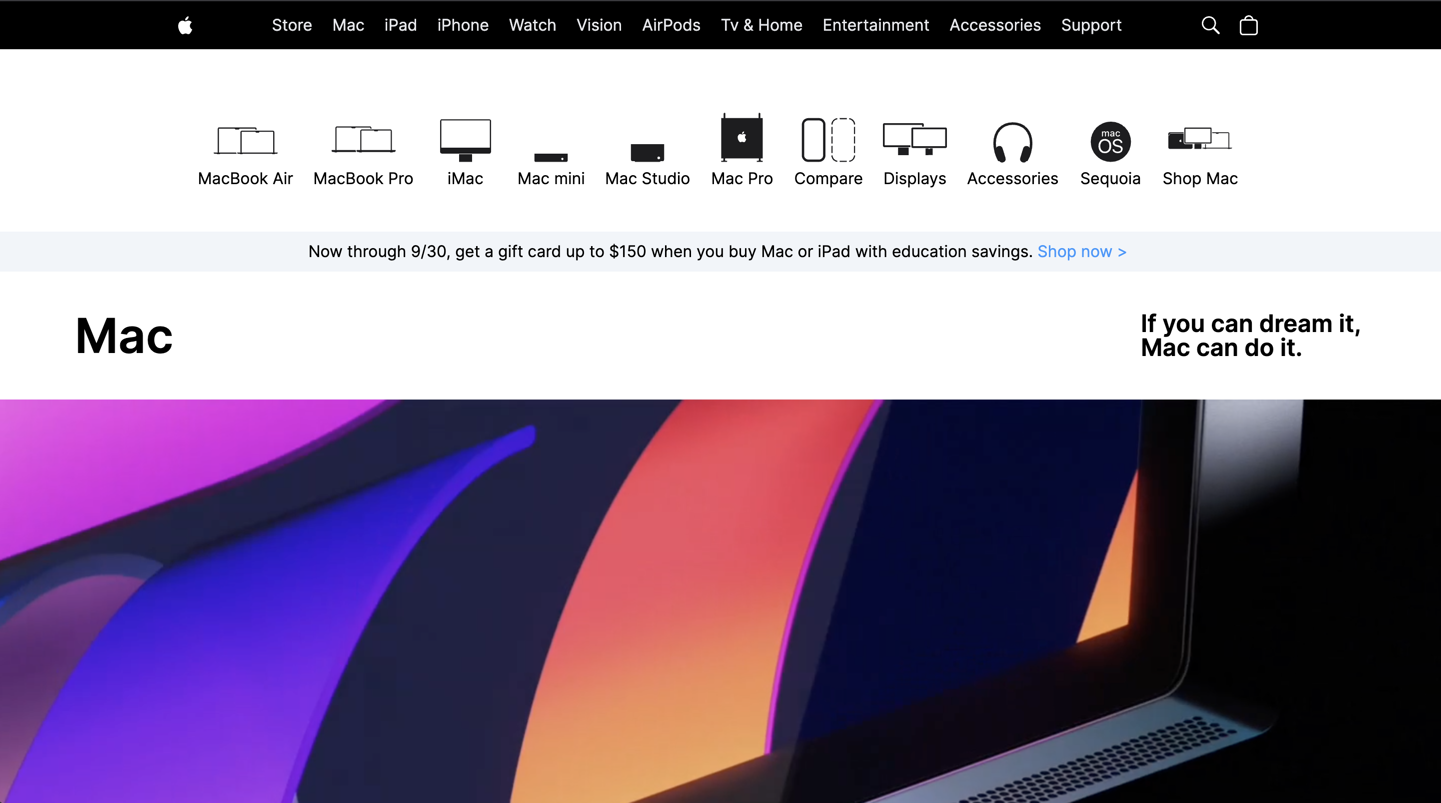Select the Mac mini icon
Screen dimensions: 1441x803
551,157
